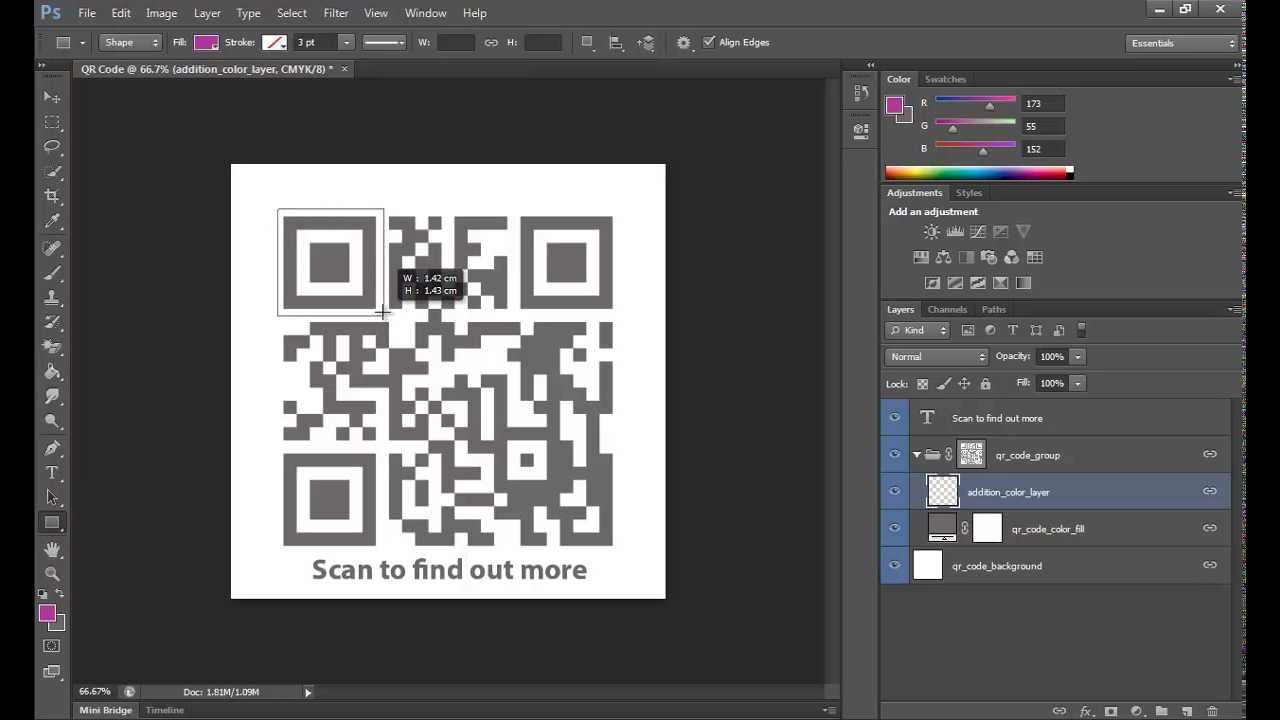The width and height of the screenshot is (1280, 720).
Task: Click the Fill color swatch in options bar
Action: point(206,42)
